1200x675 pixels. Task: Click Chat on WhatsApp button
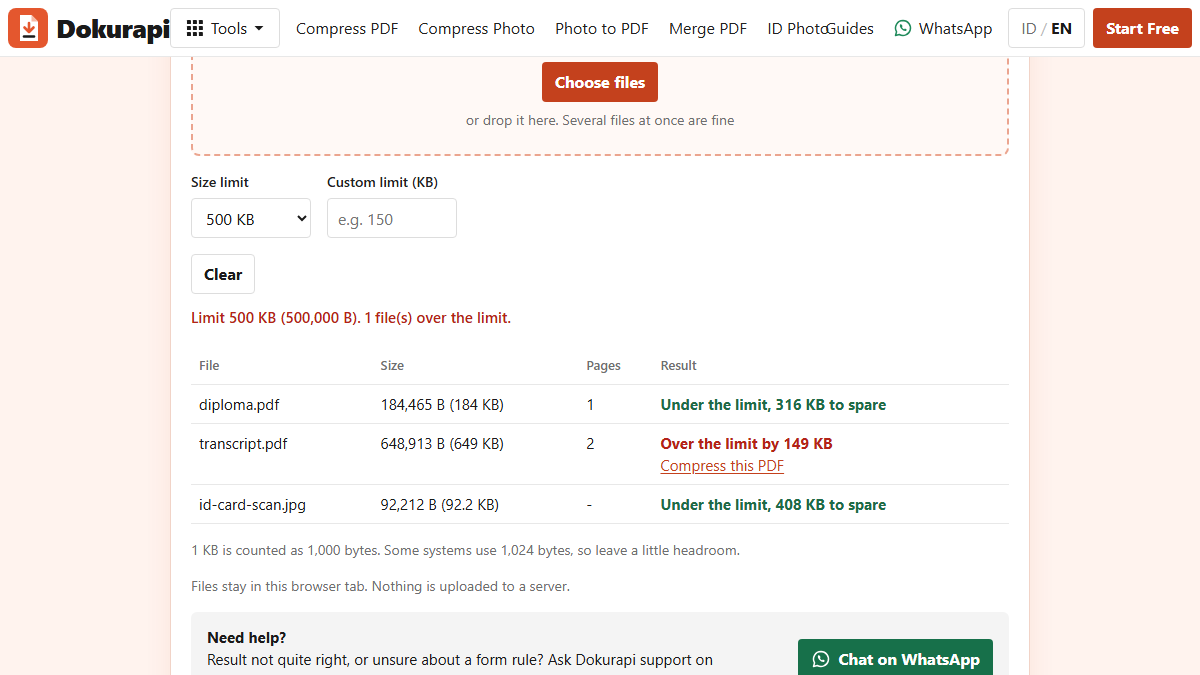[x=895, y=659]
